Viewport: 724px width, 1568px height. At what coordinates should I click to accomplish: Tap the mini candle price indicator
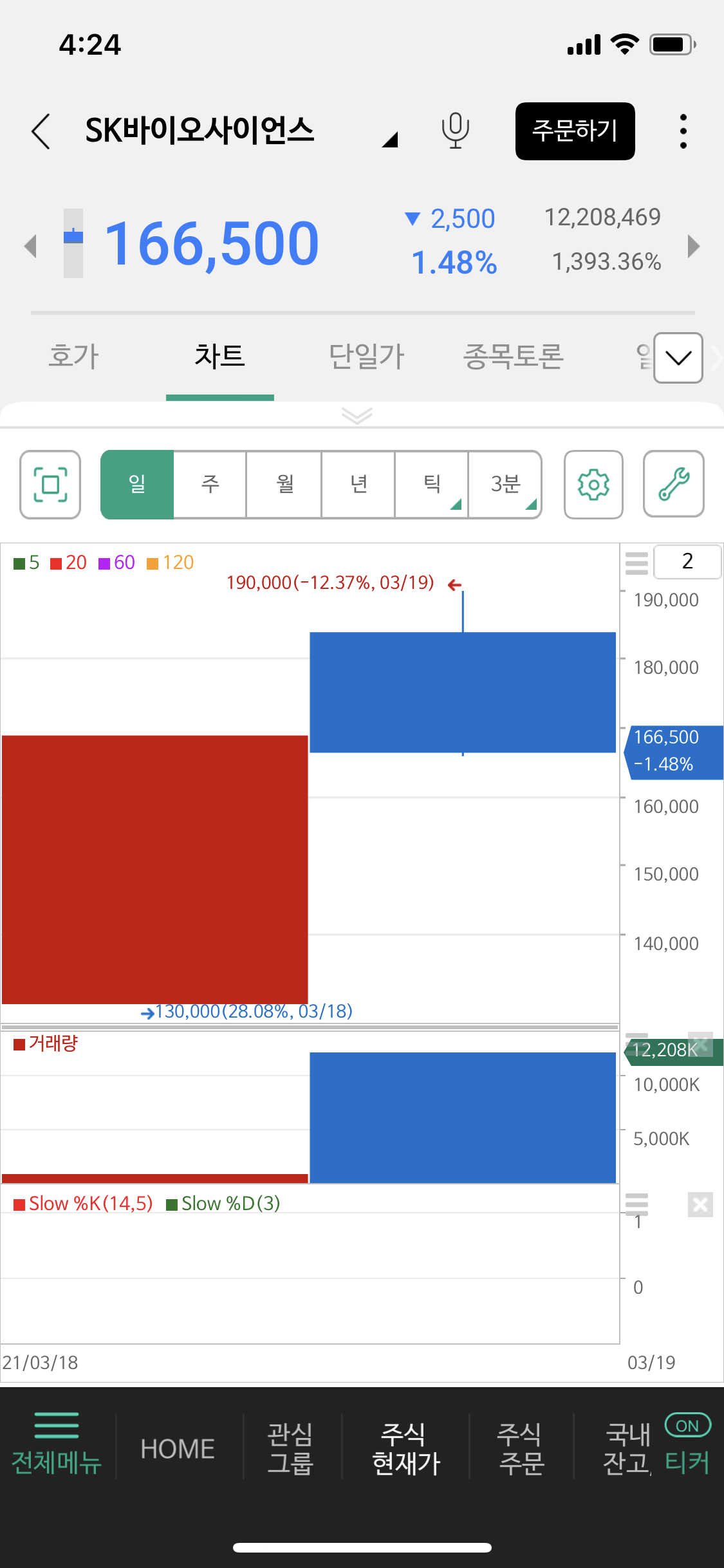coord(73,243)
